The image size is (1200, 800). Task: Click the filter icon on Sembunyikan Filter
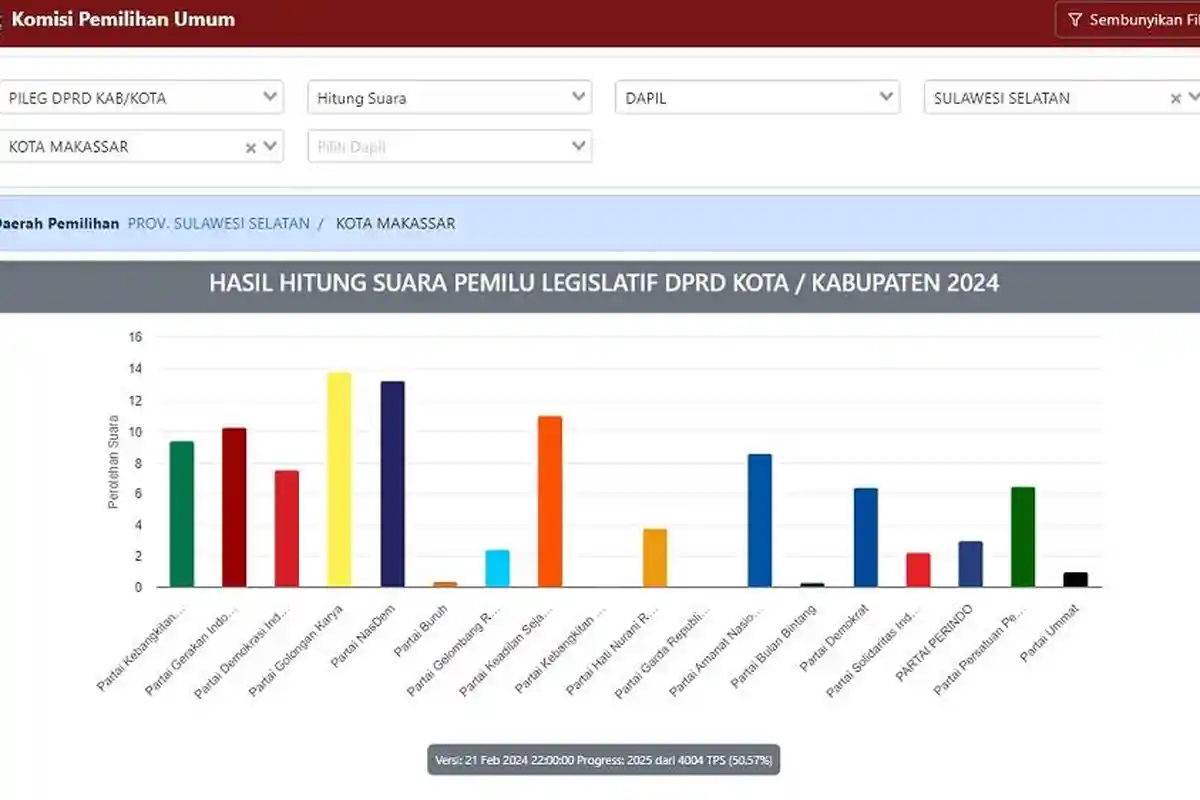click(1075, 18)
